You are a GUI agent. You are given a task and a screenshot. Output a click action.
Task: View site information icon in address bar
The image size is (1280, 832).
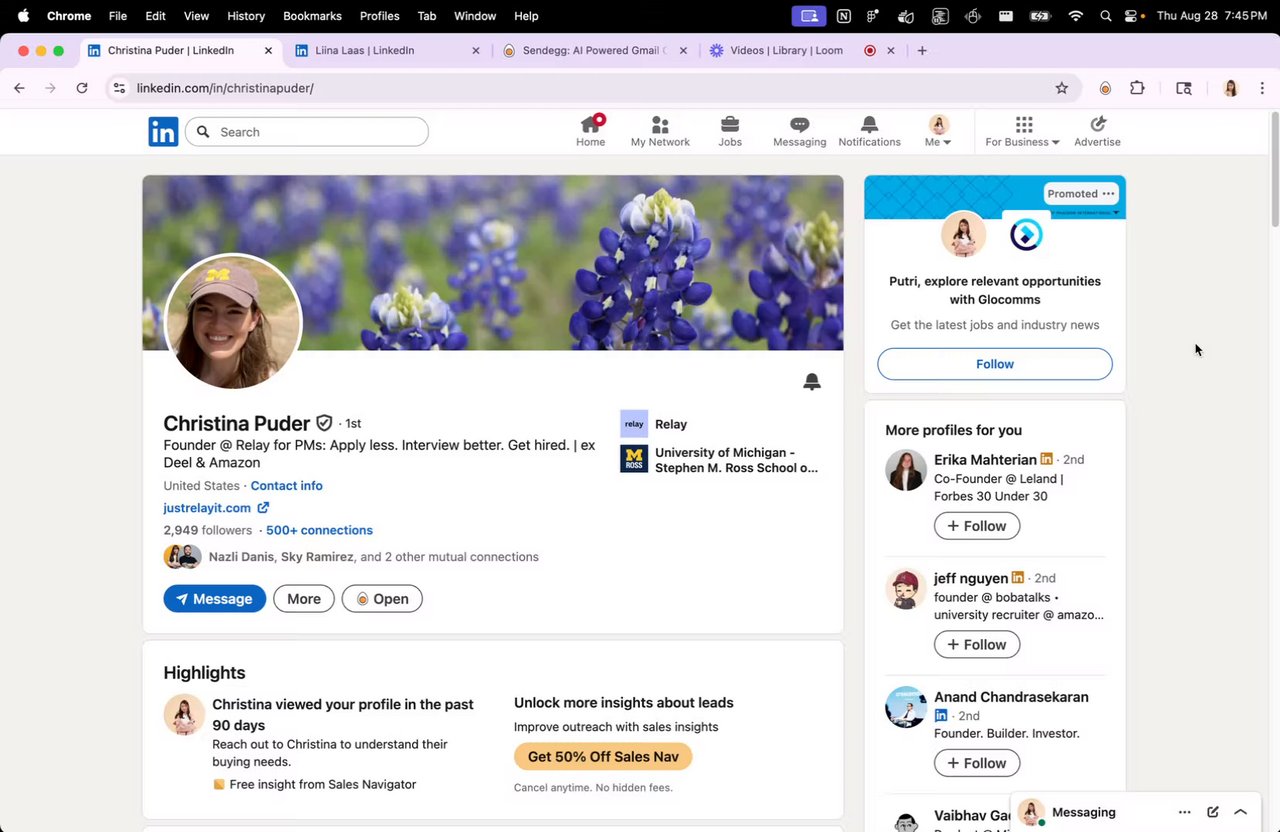[x=119, y=88]
